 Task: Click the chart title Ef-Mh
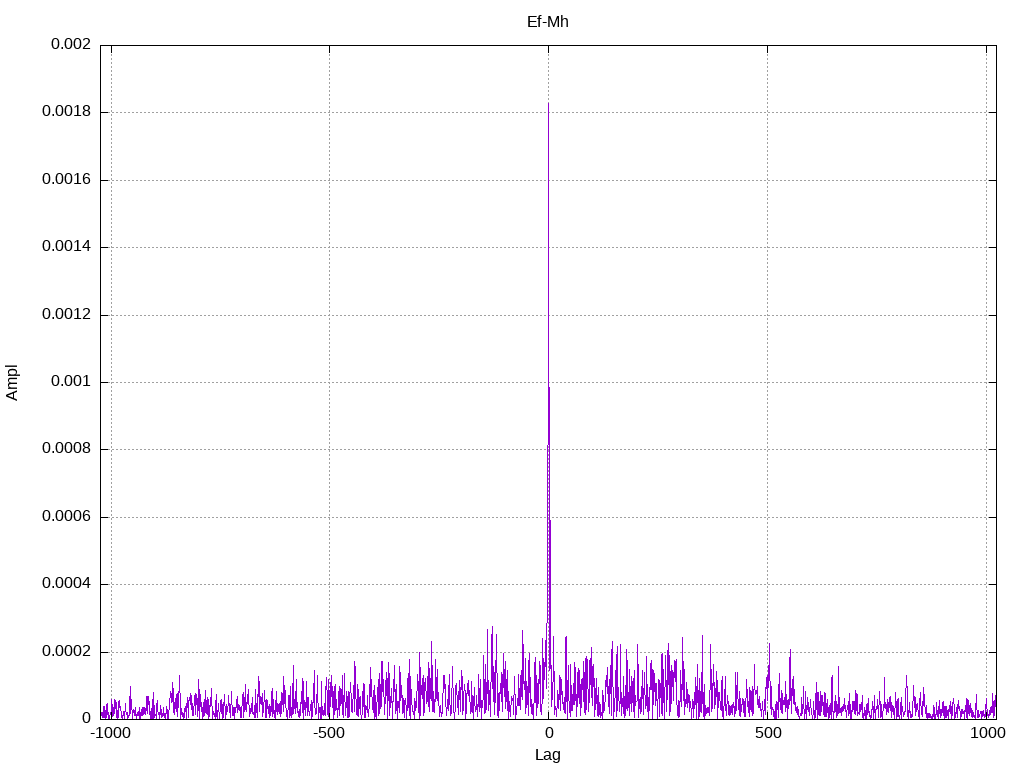click(547, 22)
